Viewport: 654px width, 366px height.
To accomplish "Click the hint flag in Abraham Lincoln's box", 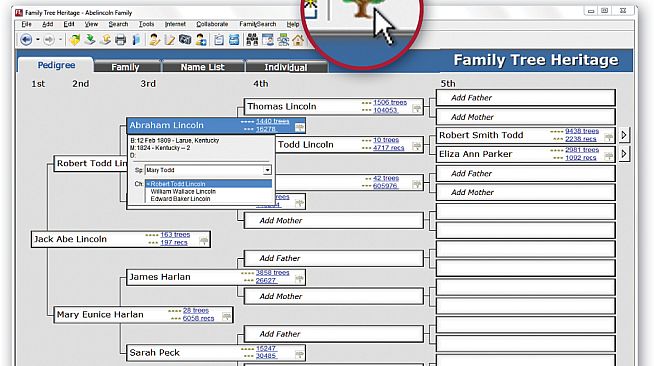I will tap(299, 128).
